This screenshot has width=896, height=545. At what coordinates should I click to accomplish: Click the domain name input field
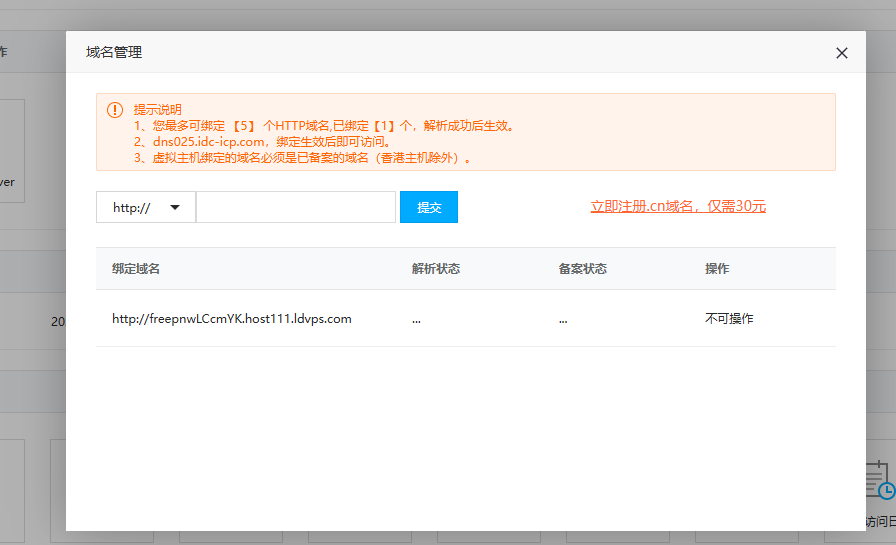coord(296,207)
